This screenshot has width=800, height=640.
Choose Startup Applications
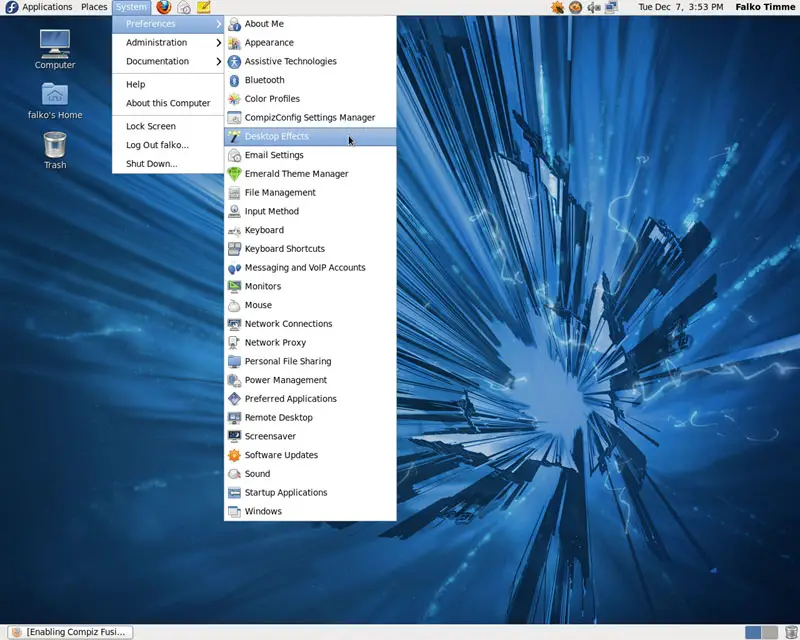coord(310,493)
